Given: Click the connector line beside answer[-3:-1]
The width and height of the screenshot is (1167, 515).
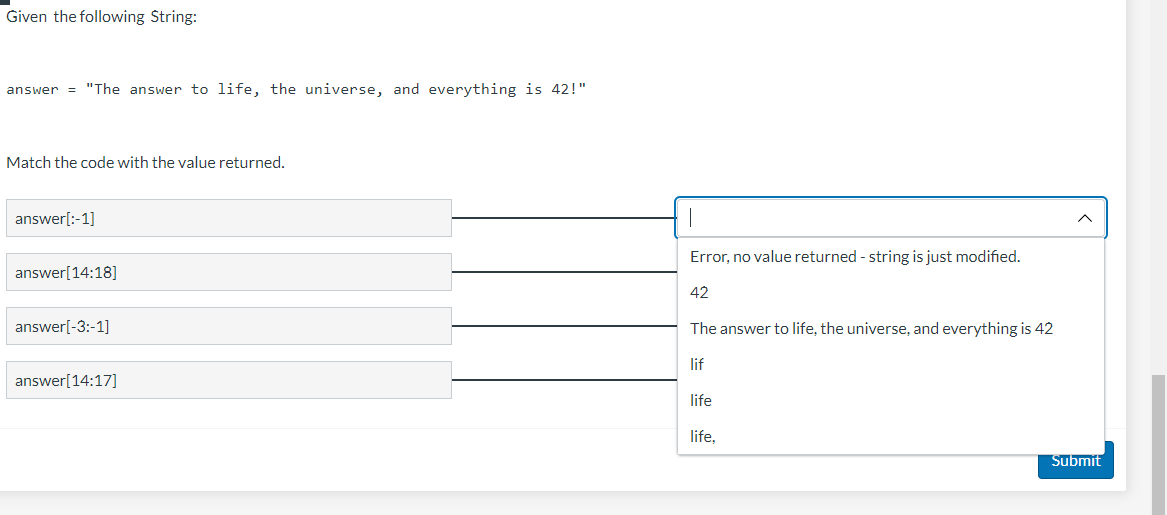Looking at the screenshot, I should tap(564, 326).
